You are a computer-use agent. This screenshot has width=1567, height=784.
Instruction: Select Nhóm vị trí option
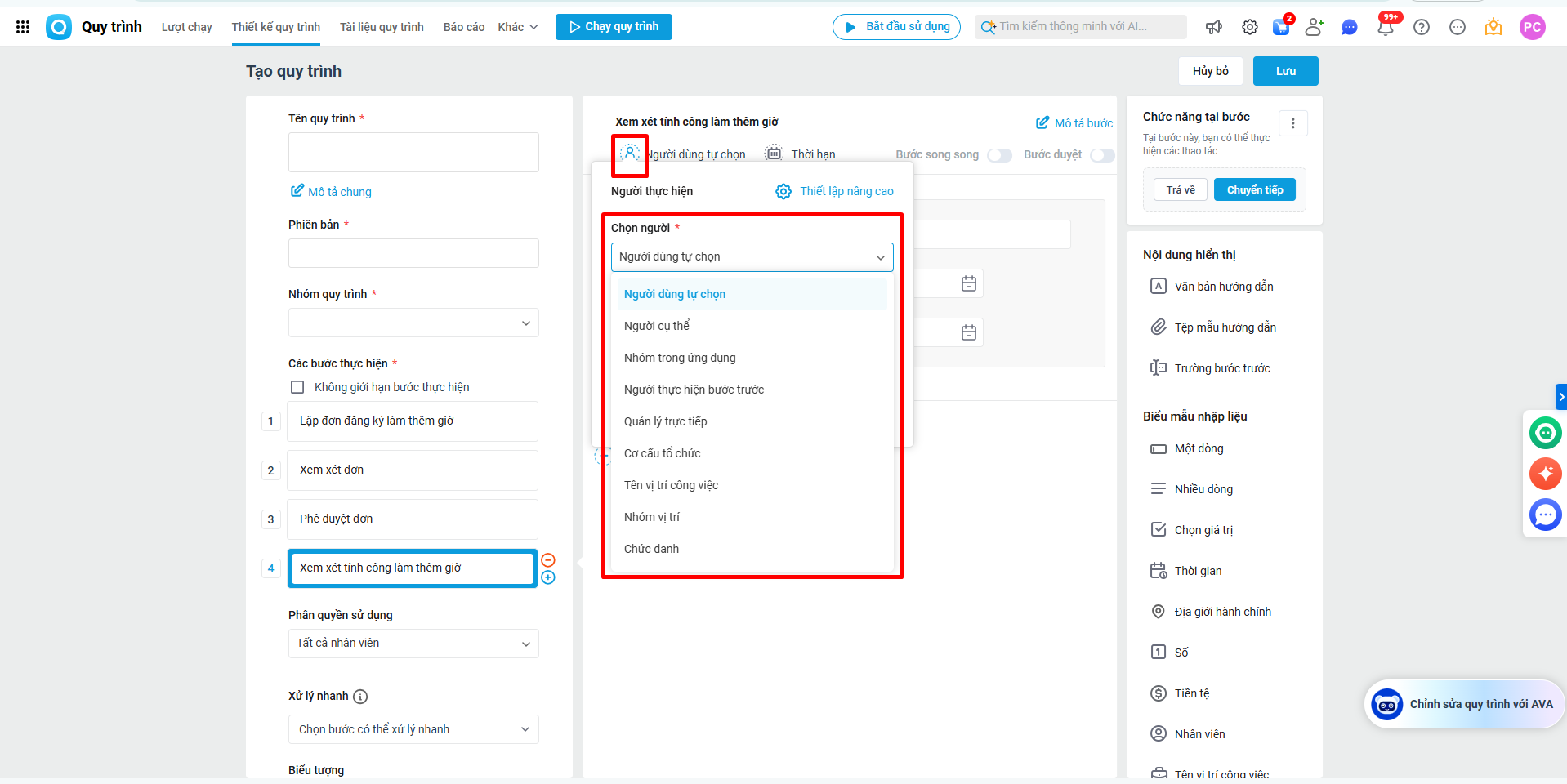click(x=752, y=517)
